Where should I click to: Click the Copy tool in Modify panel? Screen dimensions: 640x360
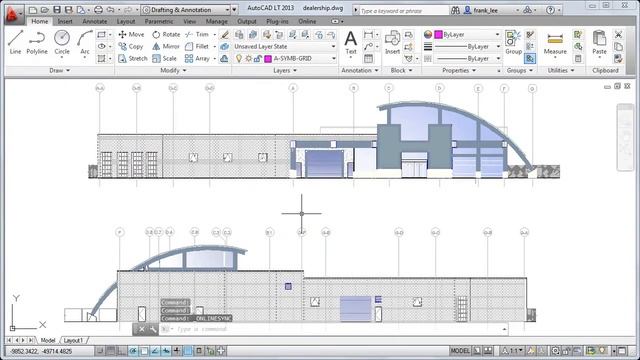click(x=131, y=47)
